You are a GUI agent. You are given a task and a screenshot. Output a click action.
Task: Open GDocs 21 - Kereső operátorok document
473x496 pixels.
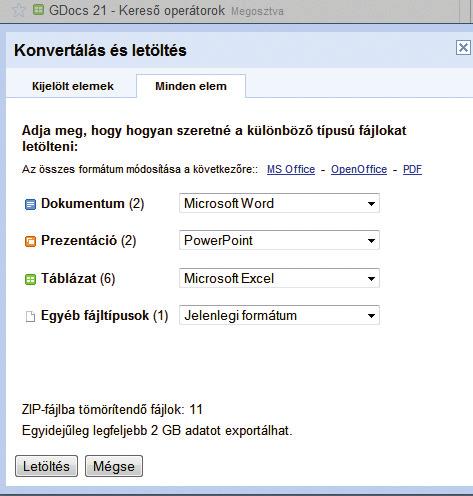(x=137, y=10)
